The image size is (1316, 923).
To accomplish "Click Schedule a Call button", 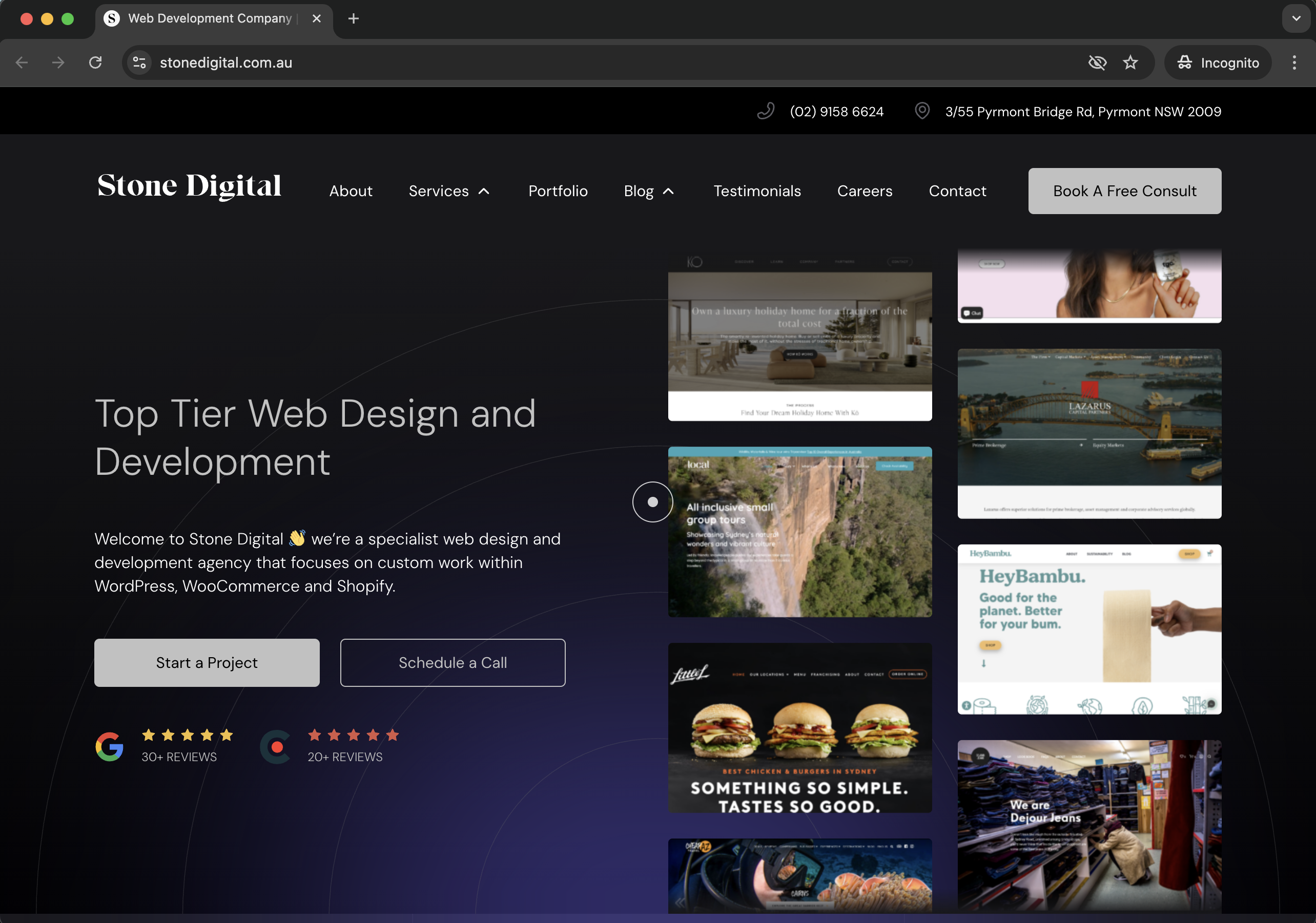I will point(452,662).
